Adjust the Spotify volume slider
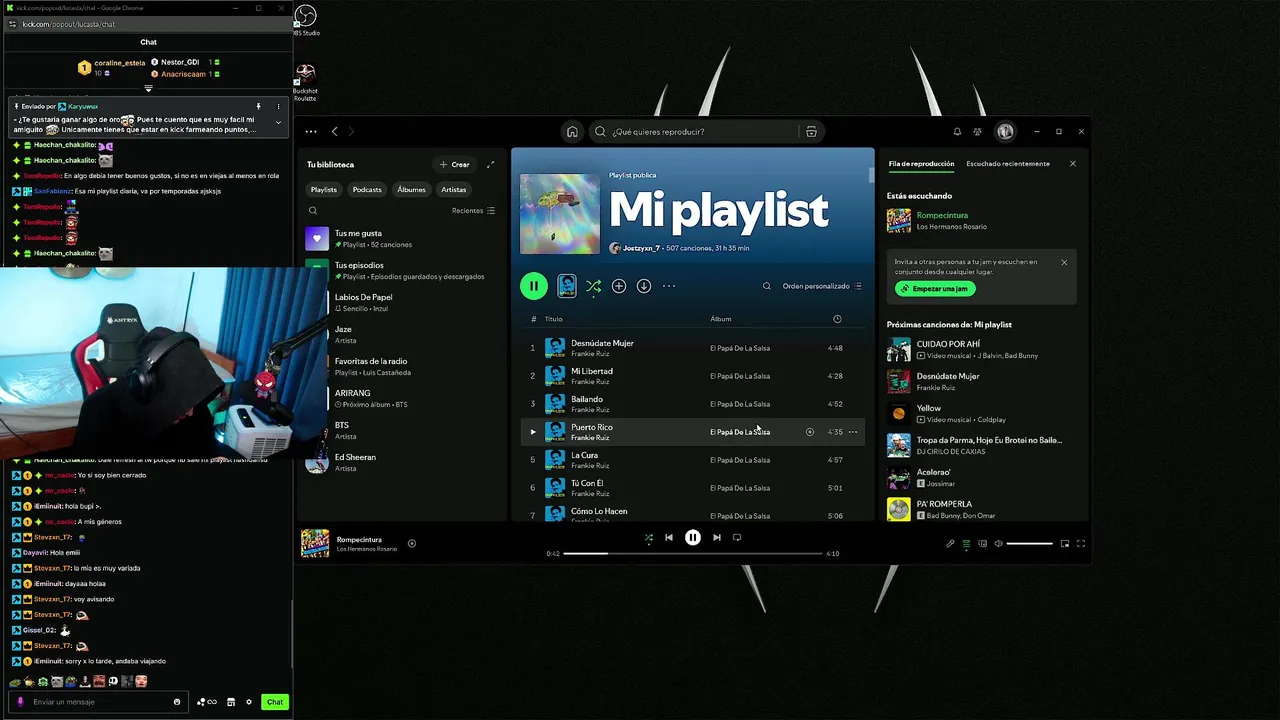Image resolution: width=1280 pixels, height=720 pixels. point(1029,544)
